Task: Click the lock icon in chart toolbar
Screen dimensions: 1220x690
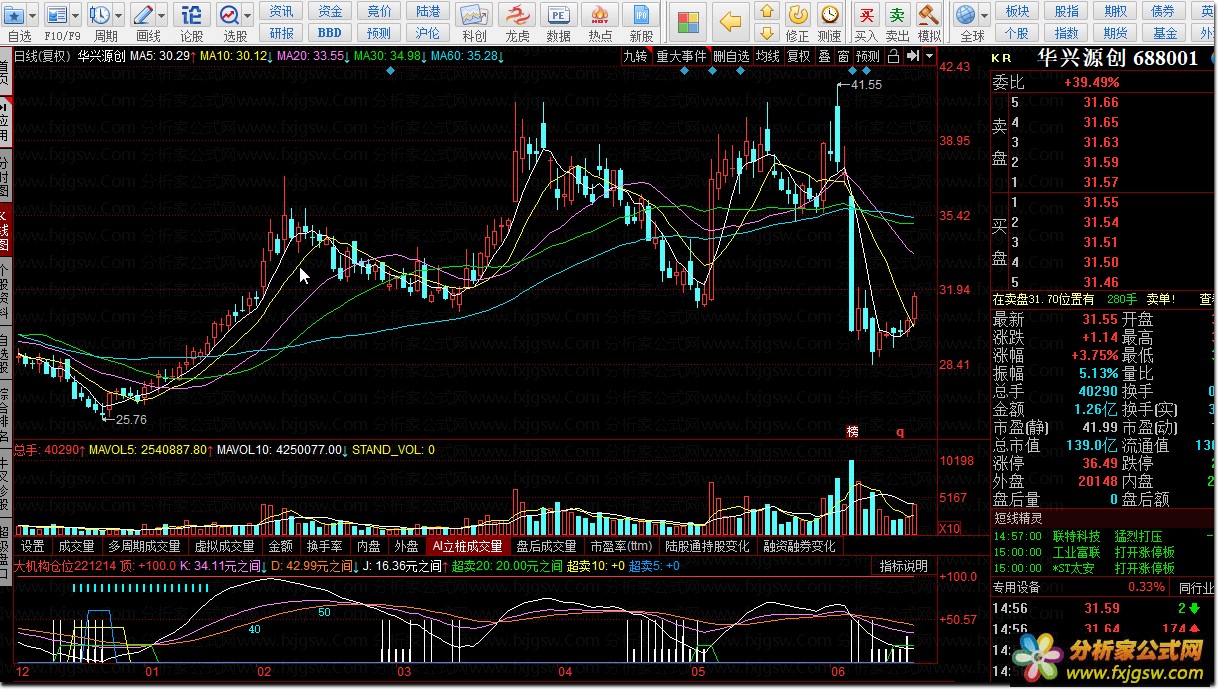Action: (893, 56)
